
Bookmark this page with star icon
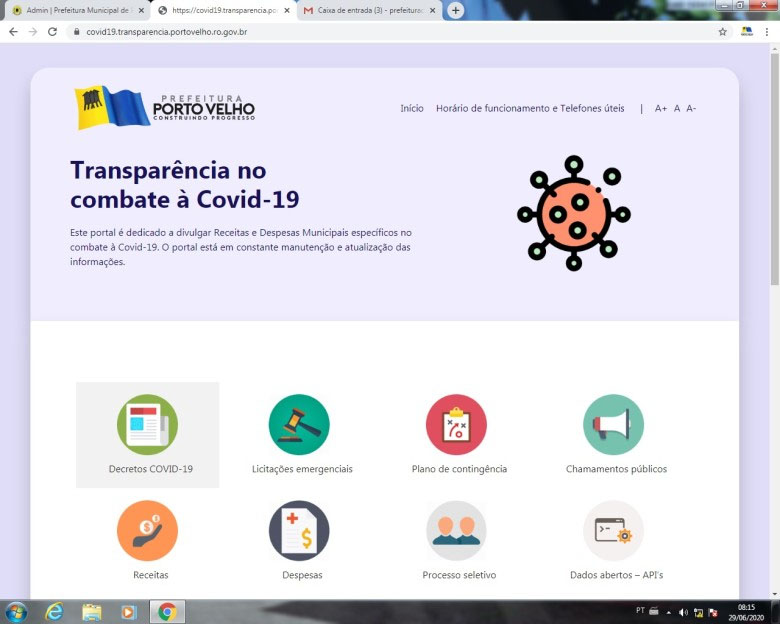[x=722, y=32]
